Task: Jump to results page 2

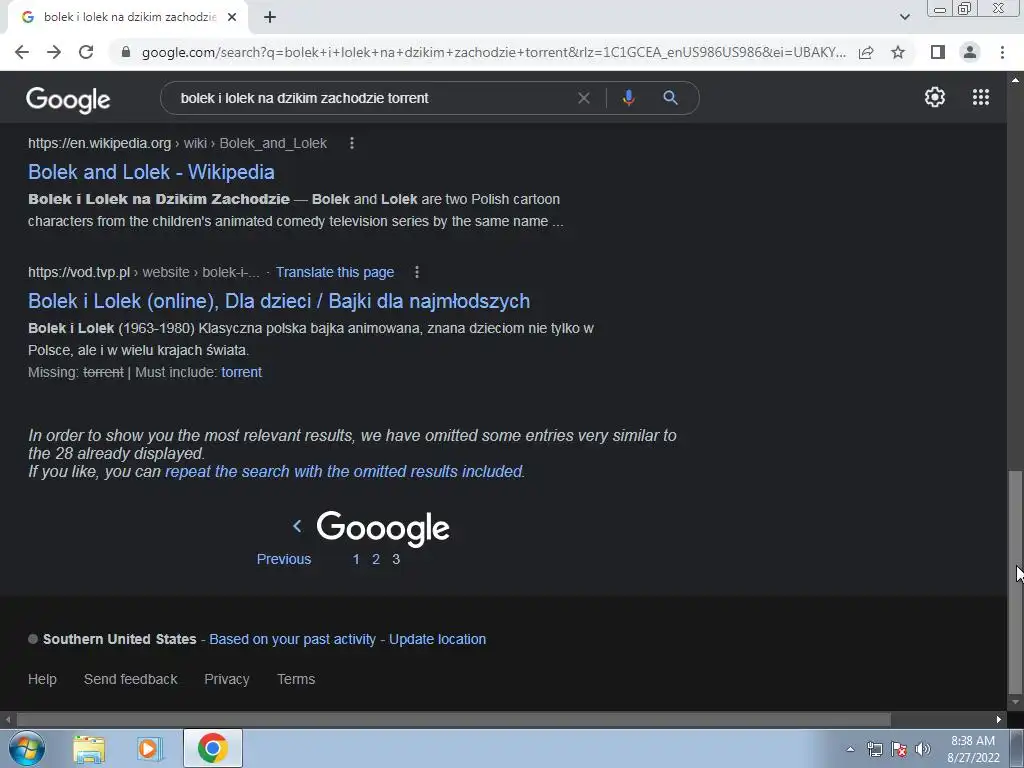Action: coord(376,559)
